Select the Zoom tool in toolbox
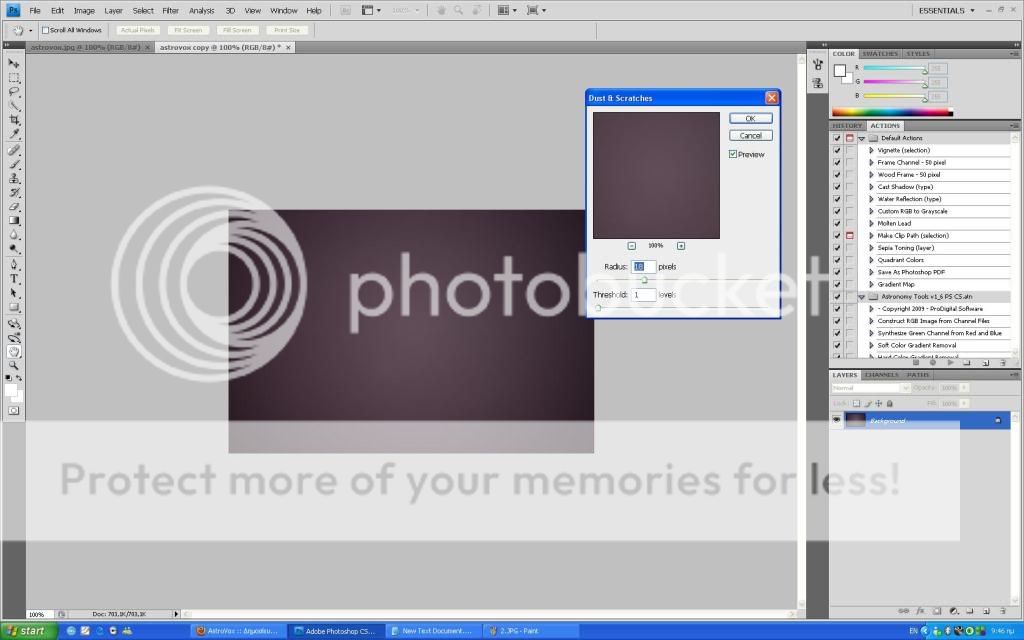 coord(14,366)
